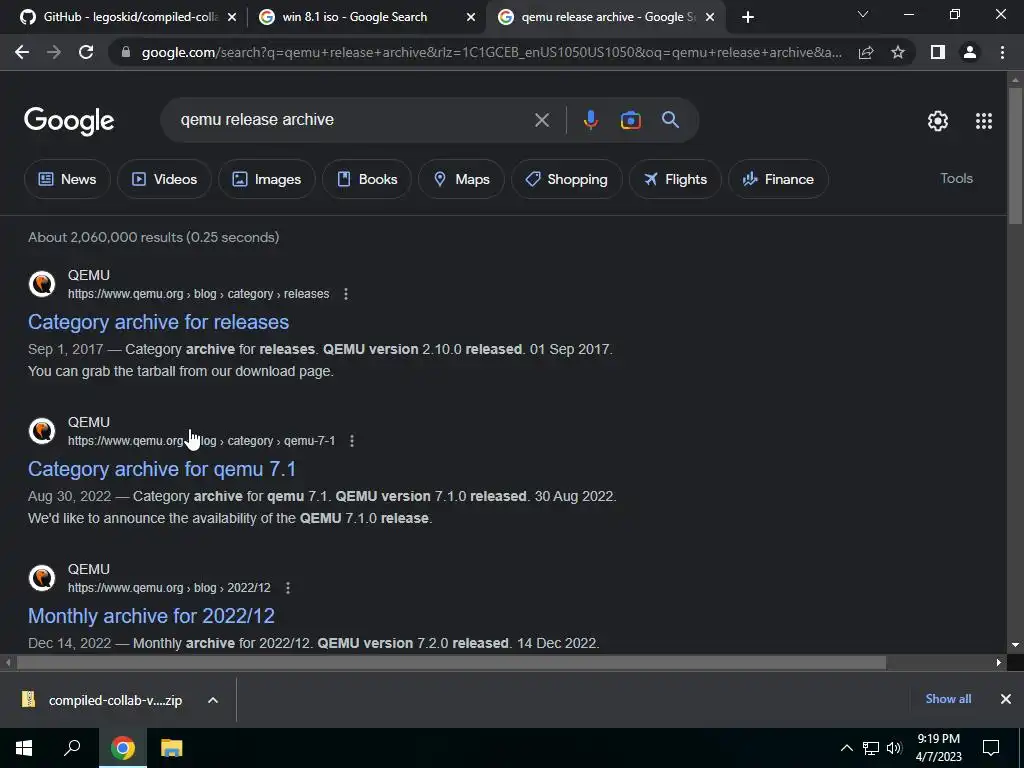
Task: Open Monthly archive for 2022/12 link
Action: (152, 616)
